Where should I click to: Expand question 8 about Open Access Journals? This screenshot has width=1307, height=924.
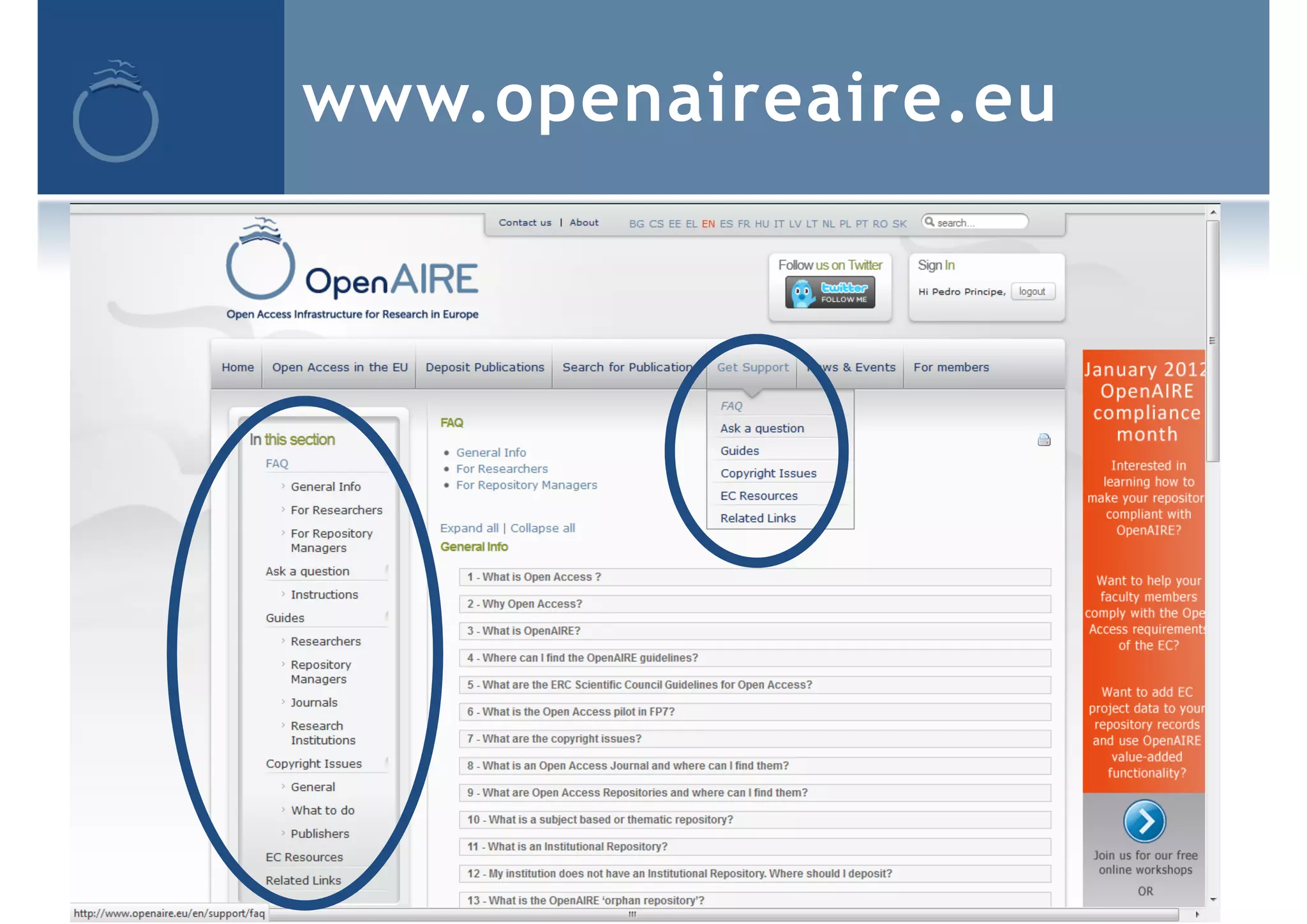pyautogui.click(x=755, y=766)
